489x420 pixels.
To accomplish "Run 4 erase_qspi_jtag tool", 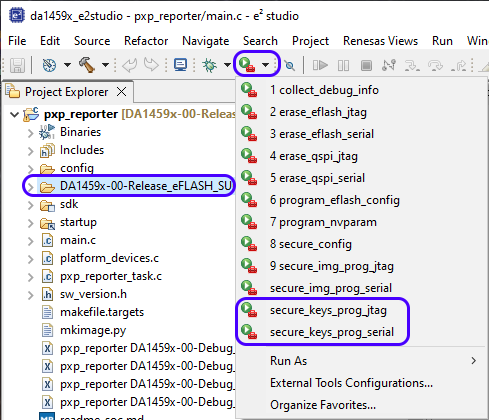I will [x=362, y=156].
